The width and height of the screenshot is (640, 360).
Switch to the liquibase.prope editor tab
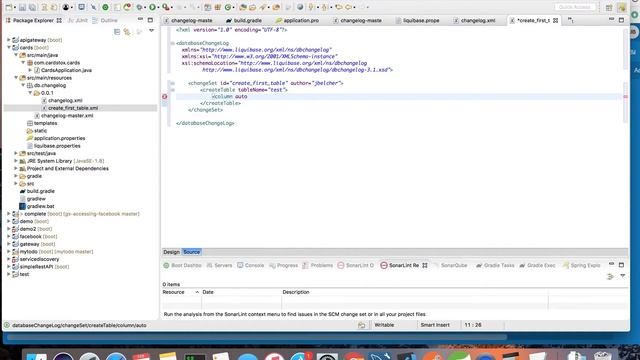(x=417, y=20)
